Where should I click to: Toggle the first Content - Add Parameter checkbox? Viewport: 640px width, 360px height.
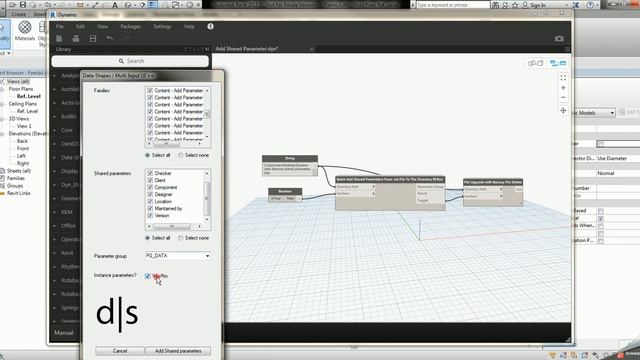[x=150, y=90]
